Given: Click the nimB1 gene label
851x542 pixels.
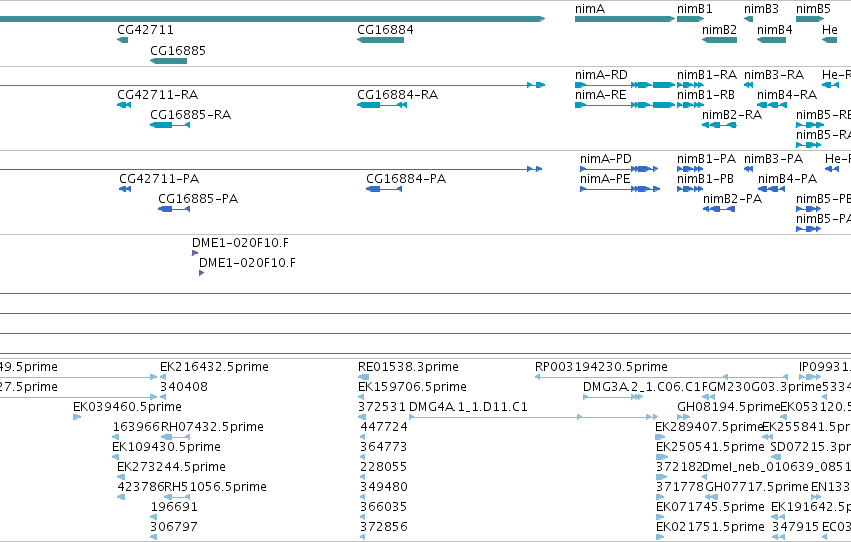Looking at the screenshot, I should click(x=694, y=9).
